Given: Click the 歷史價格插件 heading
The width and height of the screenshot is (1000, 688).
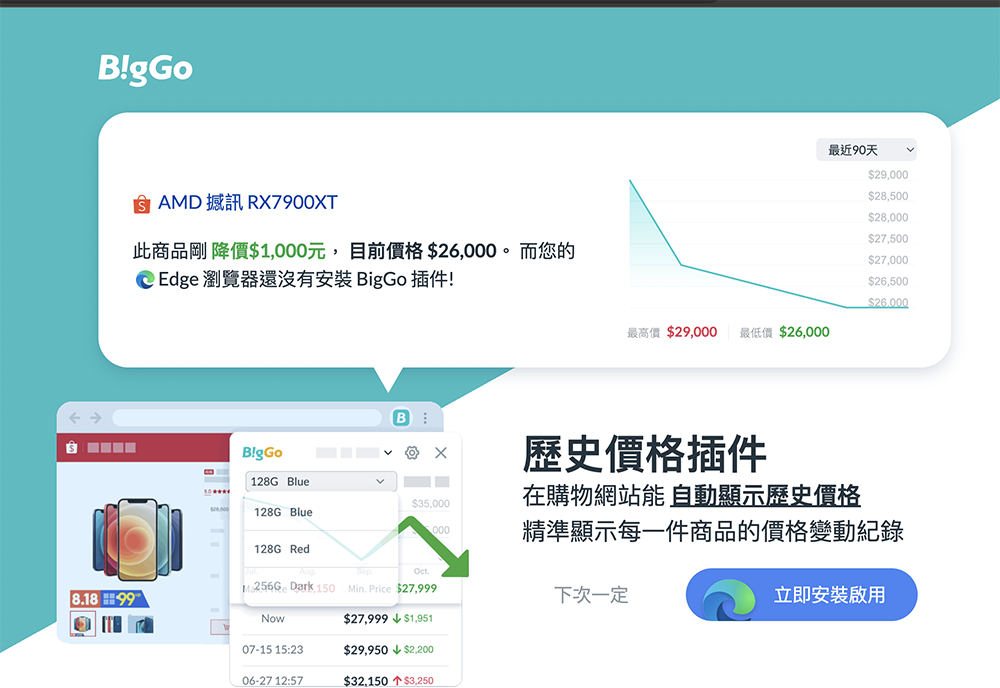Looking at the screenshot, I should coord(644,454).
